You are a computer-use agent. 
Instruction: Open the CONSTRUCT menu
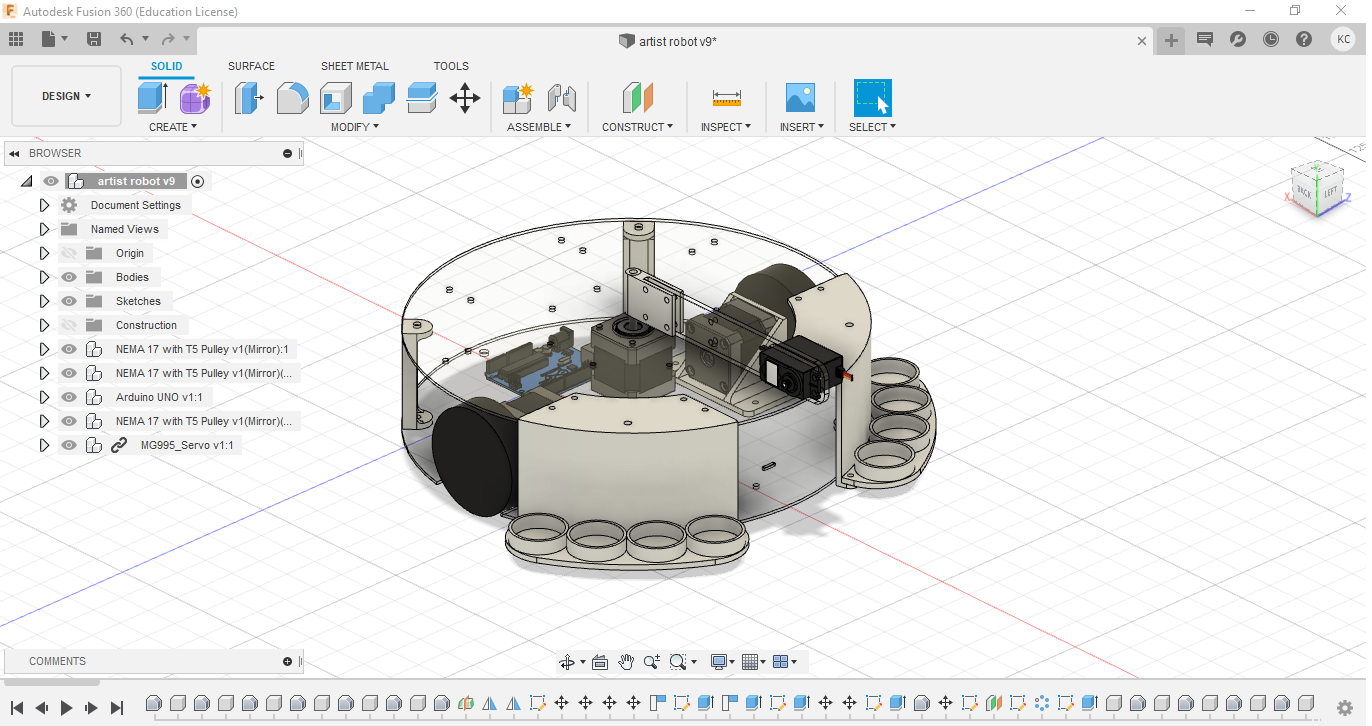pyautogui.click(x=637, y=127)
